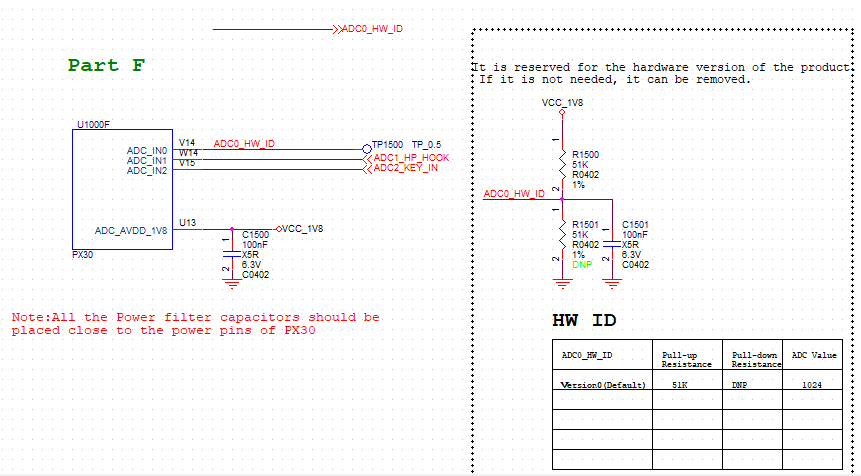Click the 'Pull-down Resistance' header cell

pos(753,357)
